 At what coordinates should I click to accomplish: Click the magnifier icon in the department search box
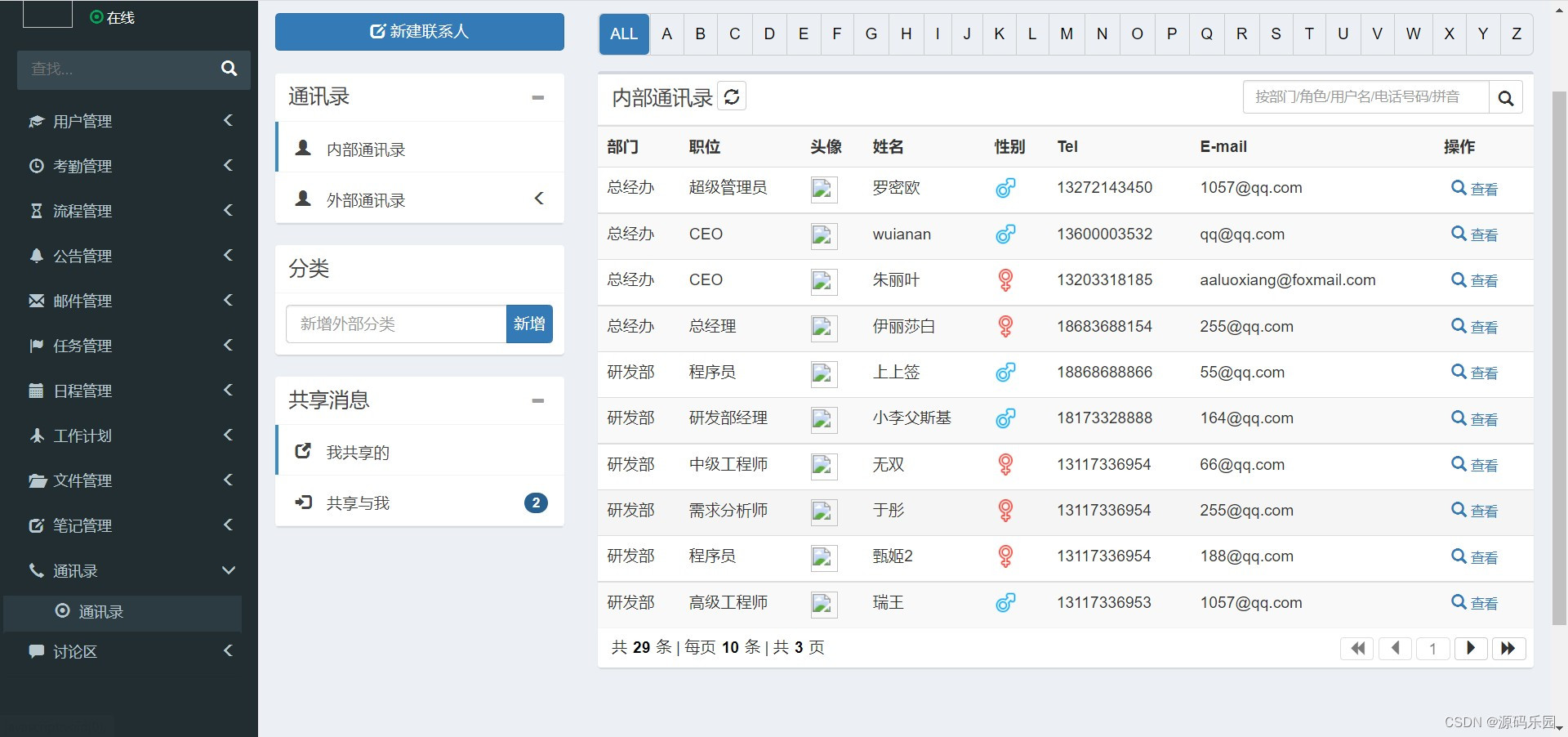point(1506,97)
